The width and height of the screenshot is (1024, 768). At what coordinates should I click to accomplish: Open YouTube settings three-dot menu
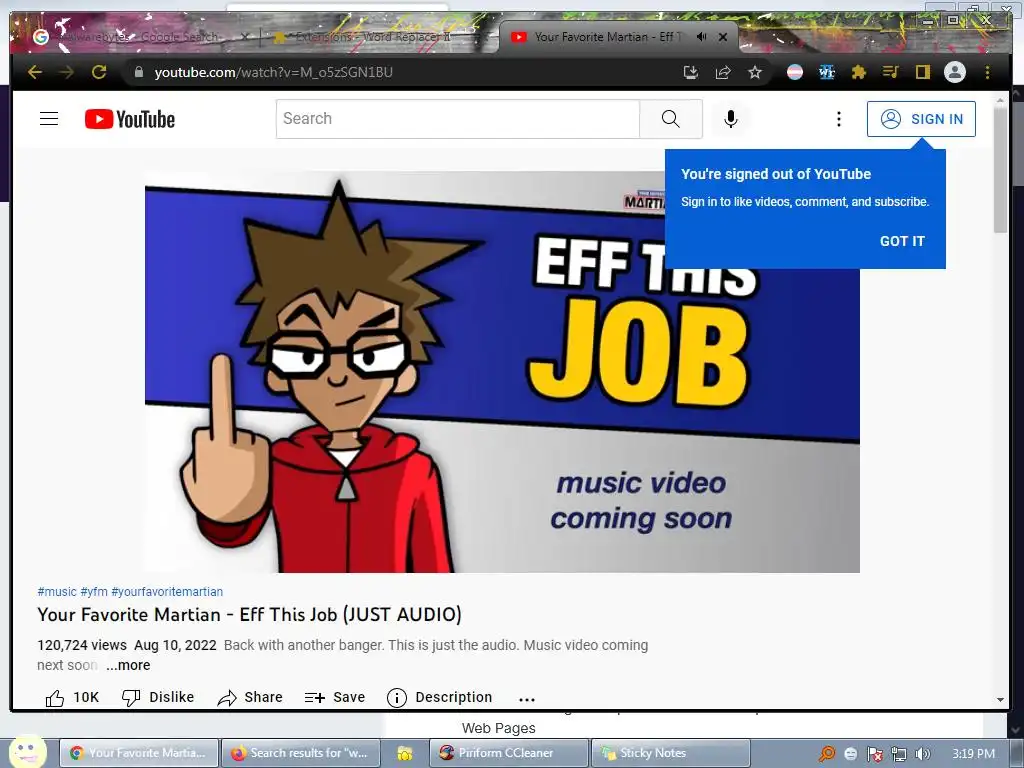(839, 119)
